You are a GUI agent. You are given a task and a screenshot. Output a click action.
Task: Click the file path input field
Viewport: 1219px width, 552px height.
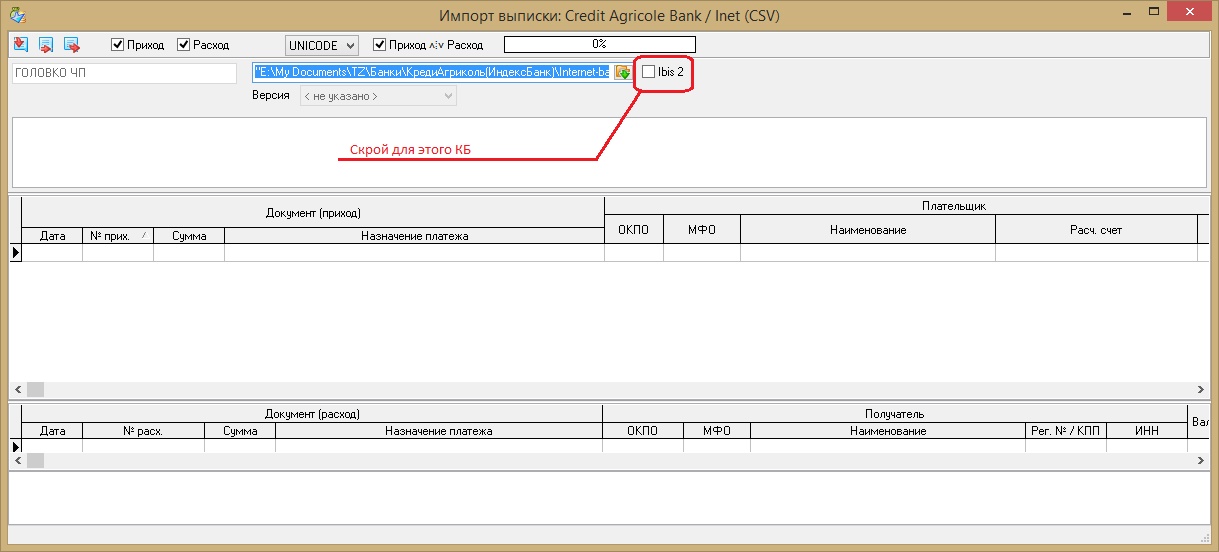431,72
